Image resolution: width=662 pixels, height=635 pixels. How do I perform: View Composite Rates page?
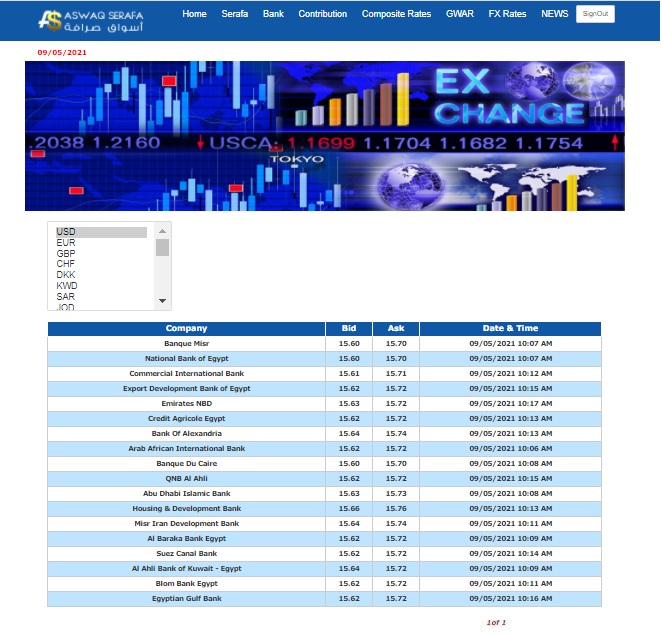tap(396, 14)
